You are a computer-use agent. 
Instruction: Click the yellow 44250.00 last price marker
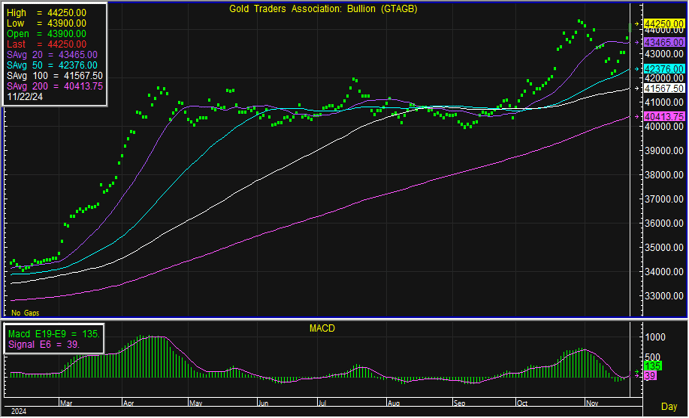(663, 23)
